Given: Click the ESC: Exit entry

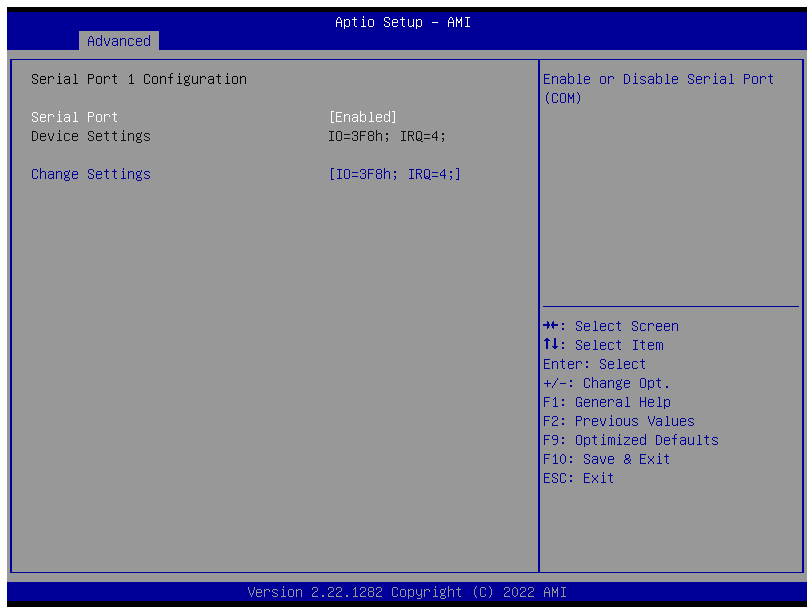Looking at the screenshot, I should click(x=579, y=478).
